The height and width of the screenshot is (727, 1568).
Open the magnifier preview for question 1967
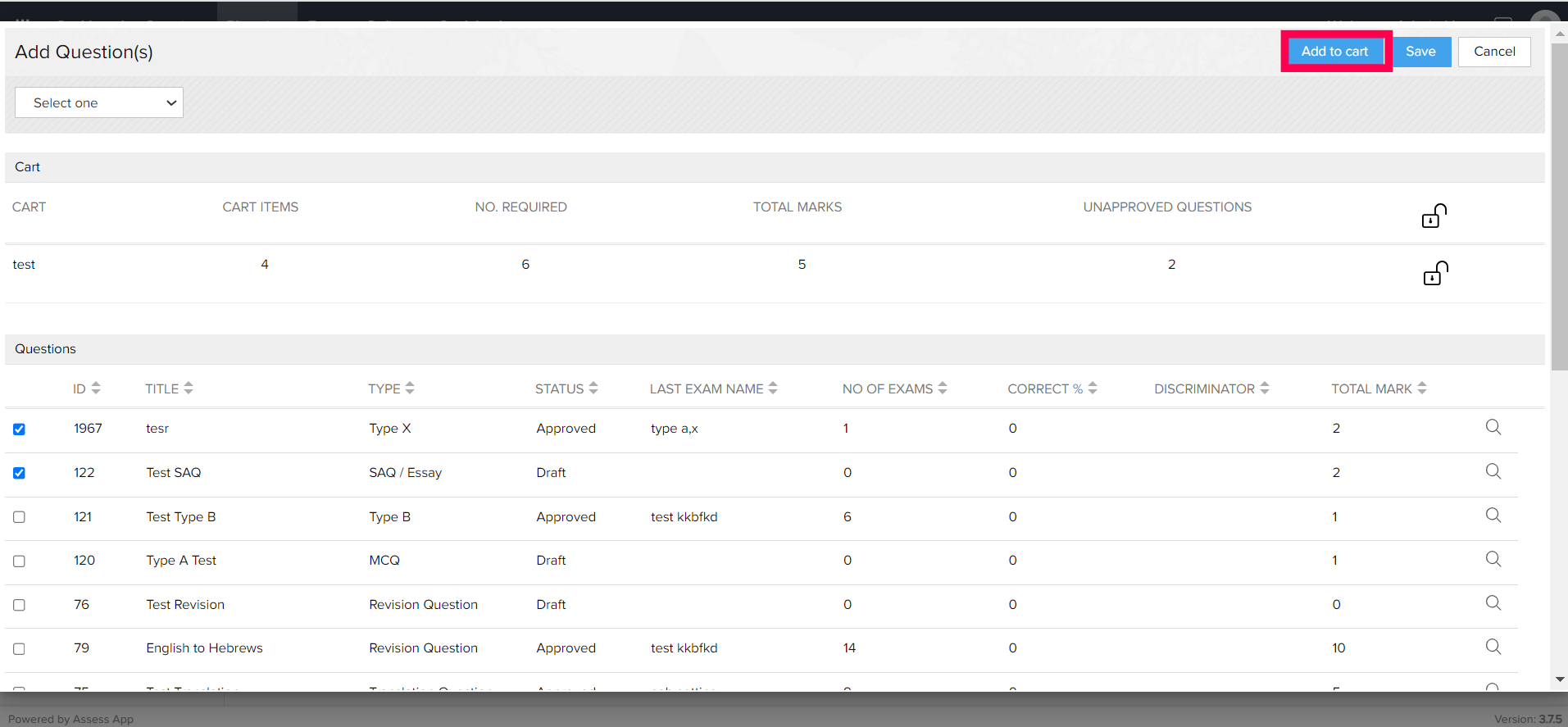click(x=1493, y=427)
